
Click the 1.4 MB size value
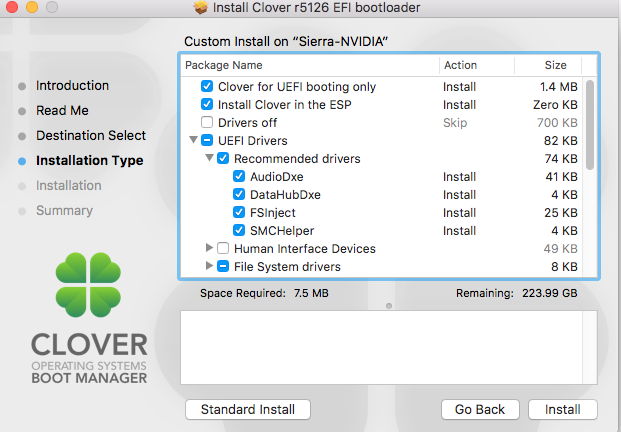(559, 86)
